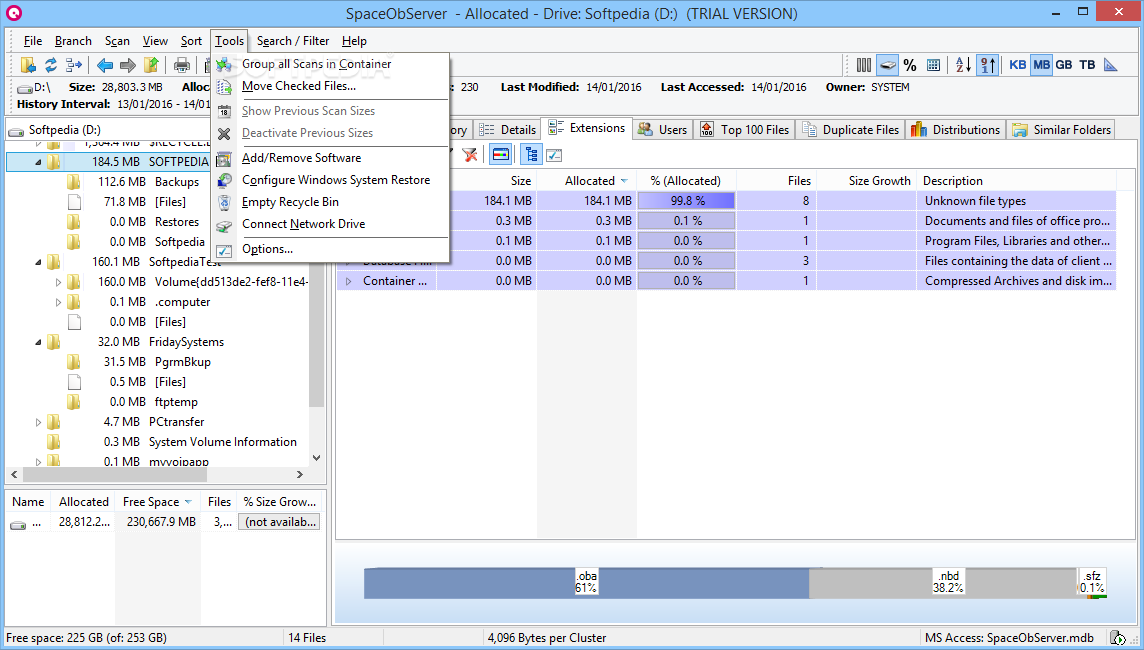The width and height of the screenshot is (1144, 650).
Task: Click the tree vertical scrollbar down arrow
Action: [316, 458]
